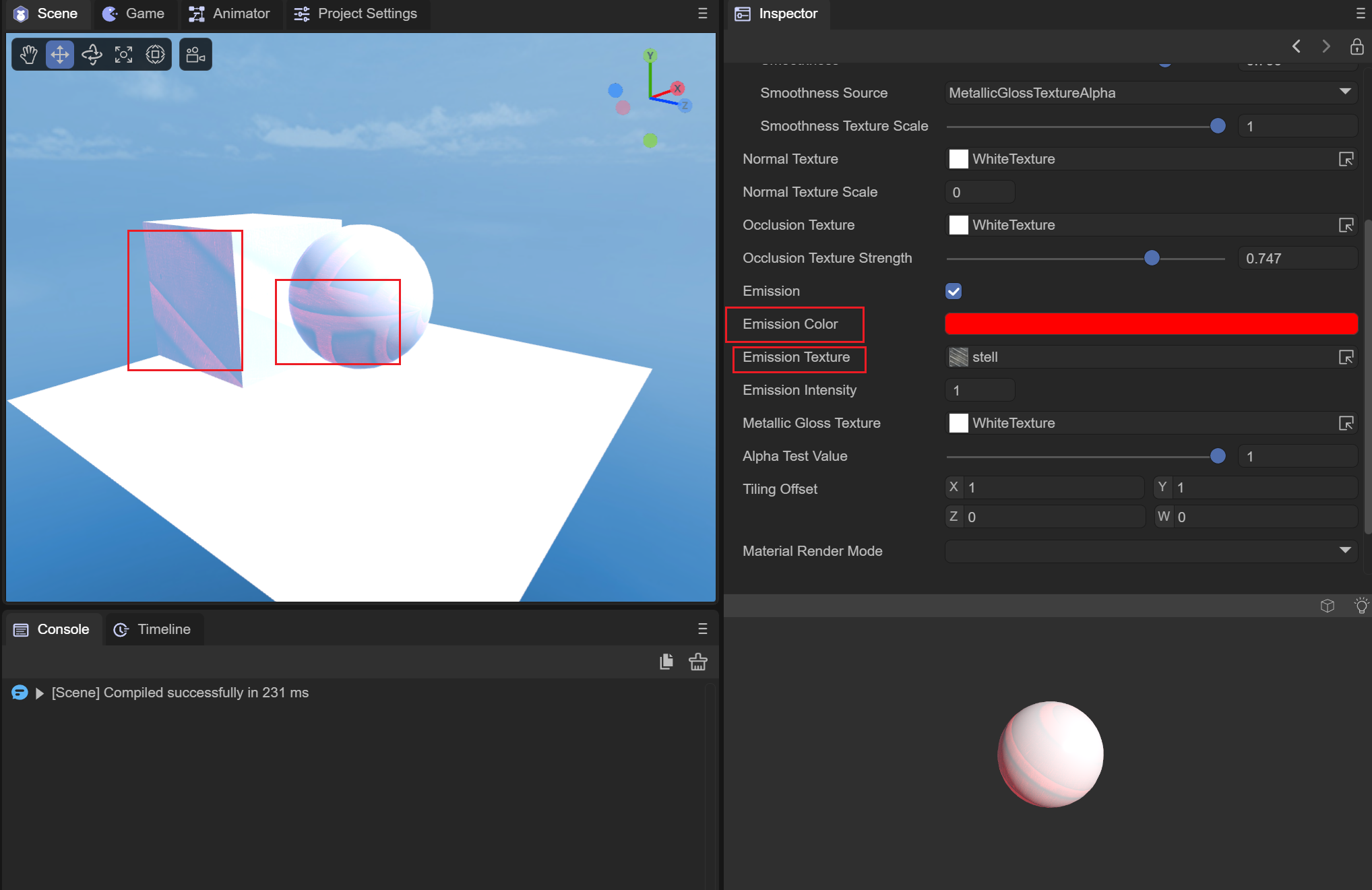Click the Emission Intensity input field

[x=980, y=390]
